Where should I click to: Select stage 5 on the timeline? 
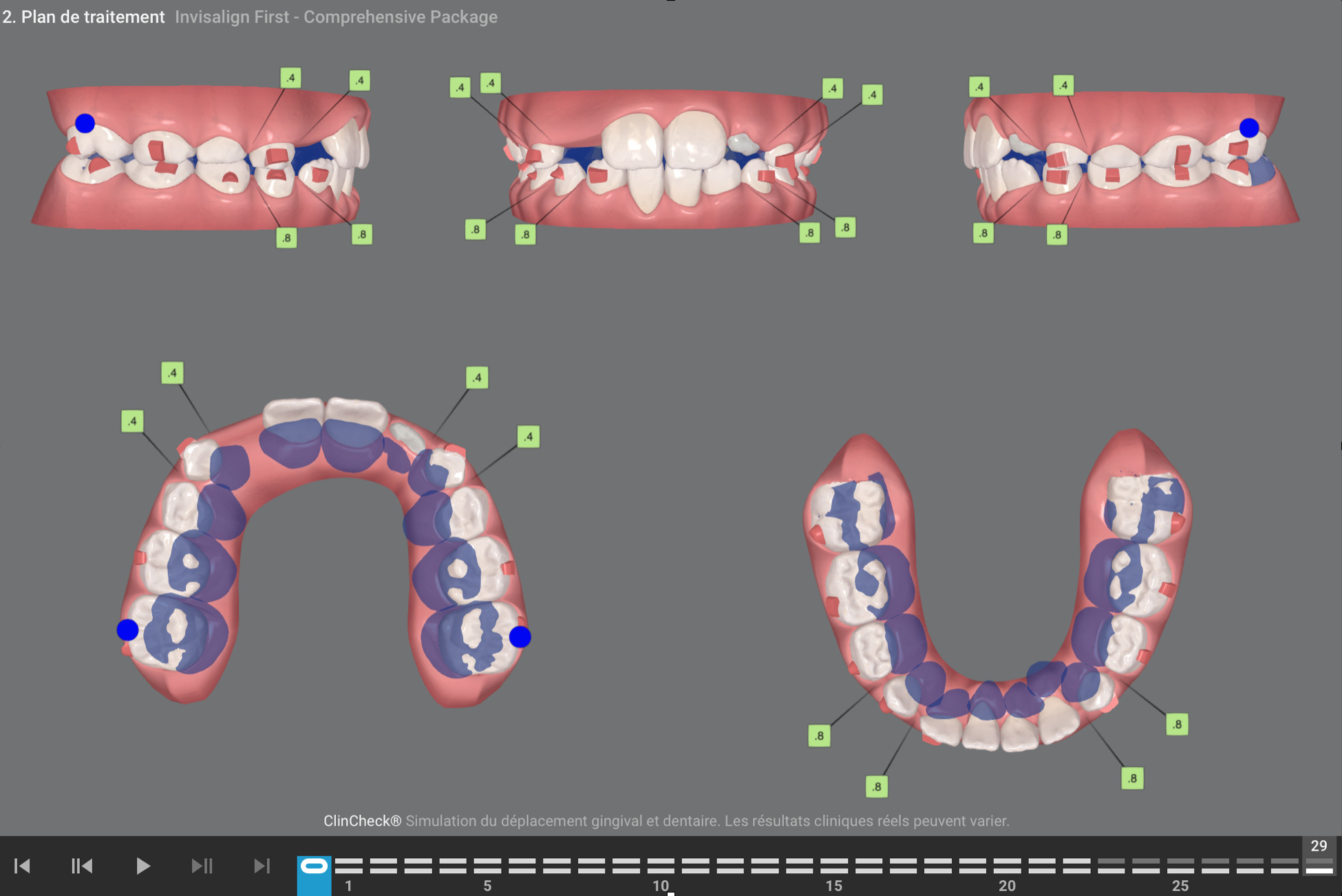pyautogui.click(x=487, y=866)
